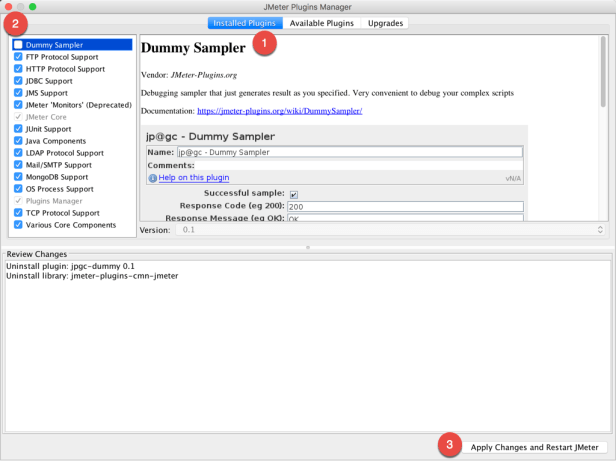Uncheck JMeter 'Monitors' (Deprecated) checkbox

(18, 105)
